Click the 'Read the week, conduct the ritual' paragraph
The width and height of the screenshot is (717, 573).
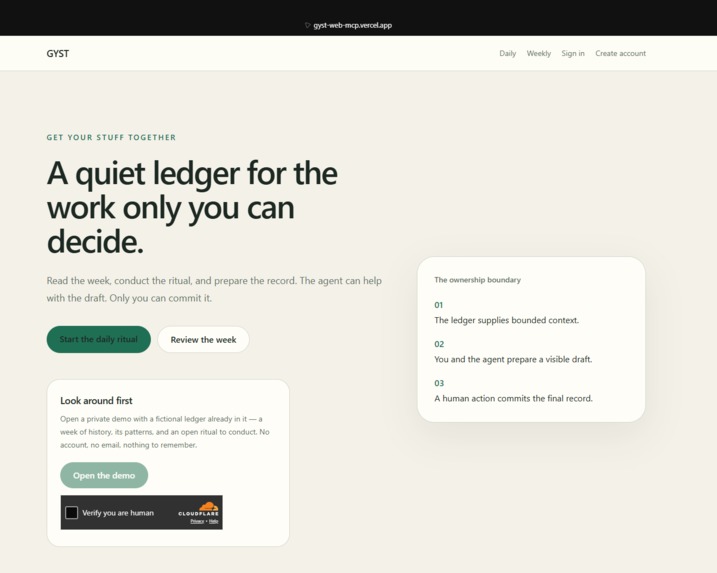[214, 289]
